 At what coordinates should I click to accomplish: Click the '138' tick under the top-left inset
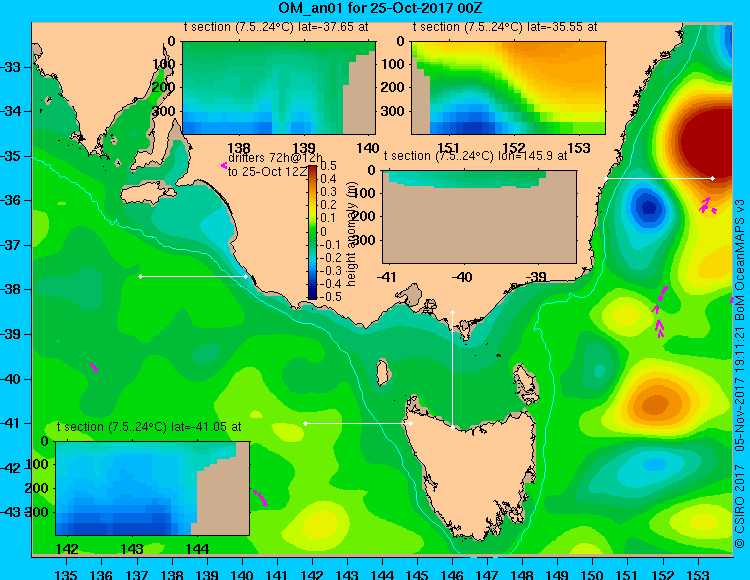(239, 148)
